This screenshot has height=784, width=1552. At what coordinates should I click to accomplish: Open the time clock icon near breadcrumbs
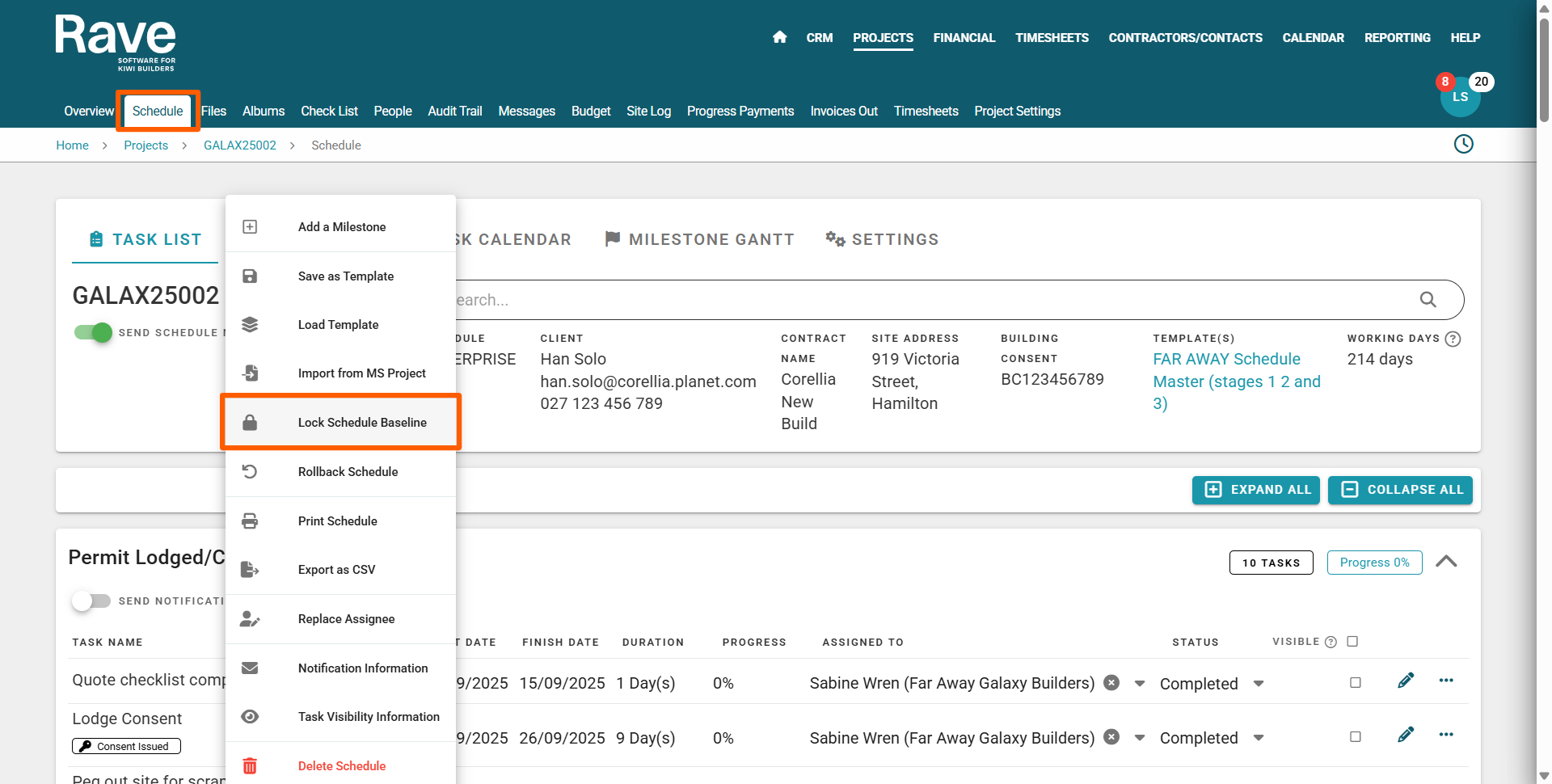[x=1463, y=145]
